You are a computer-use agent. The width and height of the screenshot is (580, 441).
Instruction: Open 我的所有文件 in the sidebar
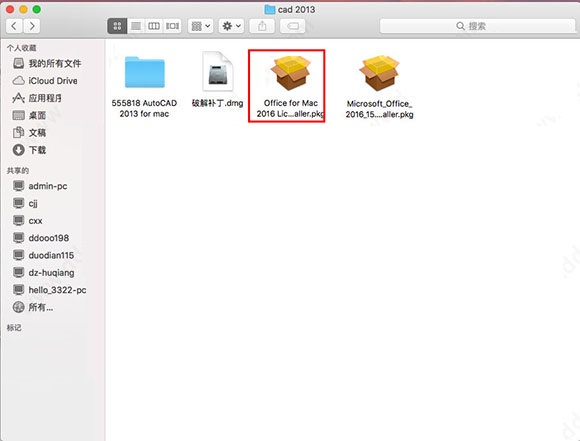tap(47, 63)
